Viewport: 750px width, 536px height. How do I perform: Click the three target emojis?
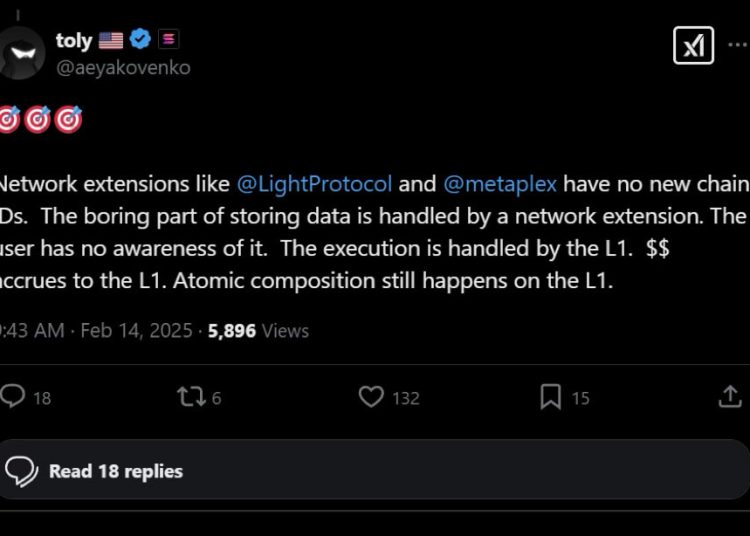tap(38, 119)
